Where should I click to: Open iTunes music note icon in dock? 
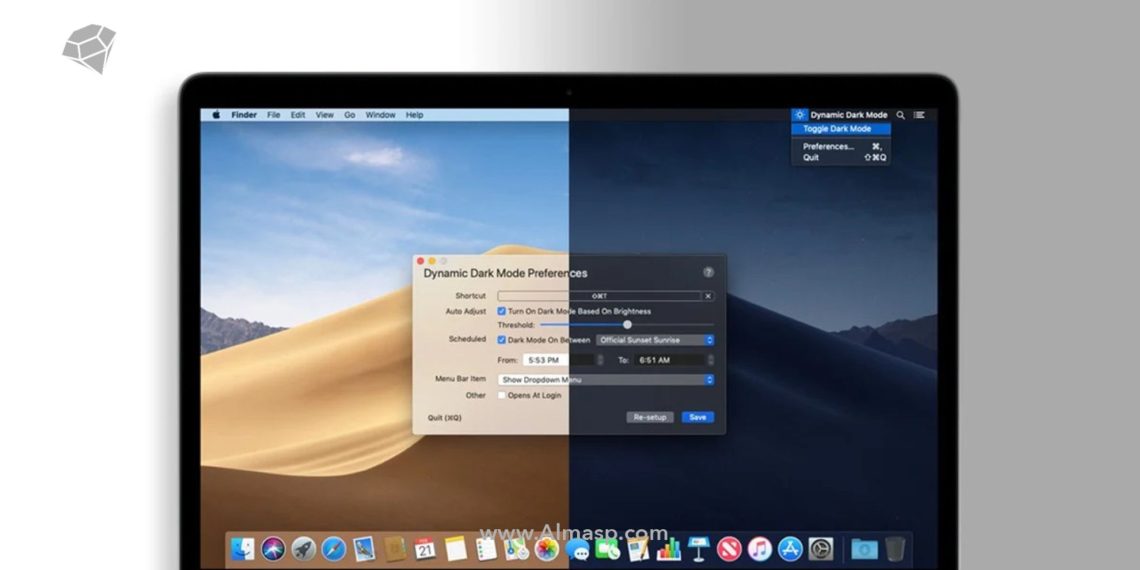(760, 549)
